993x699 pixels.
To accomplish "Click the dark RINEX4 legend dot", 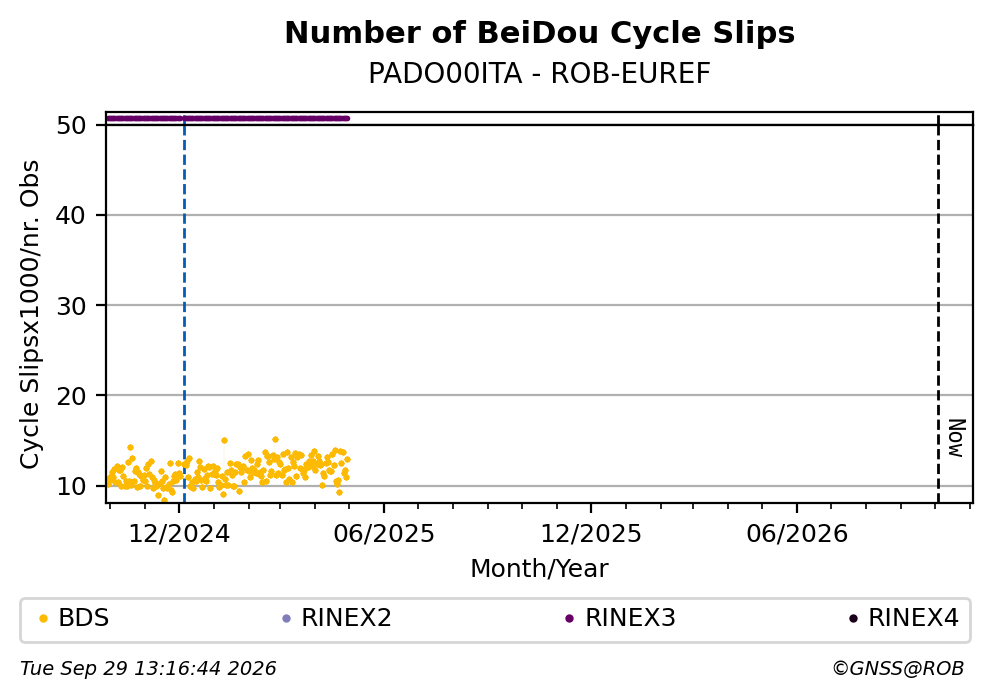I will pos(853,619).
